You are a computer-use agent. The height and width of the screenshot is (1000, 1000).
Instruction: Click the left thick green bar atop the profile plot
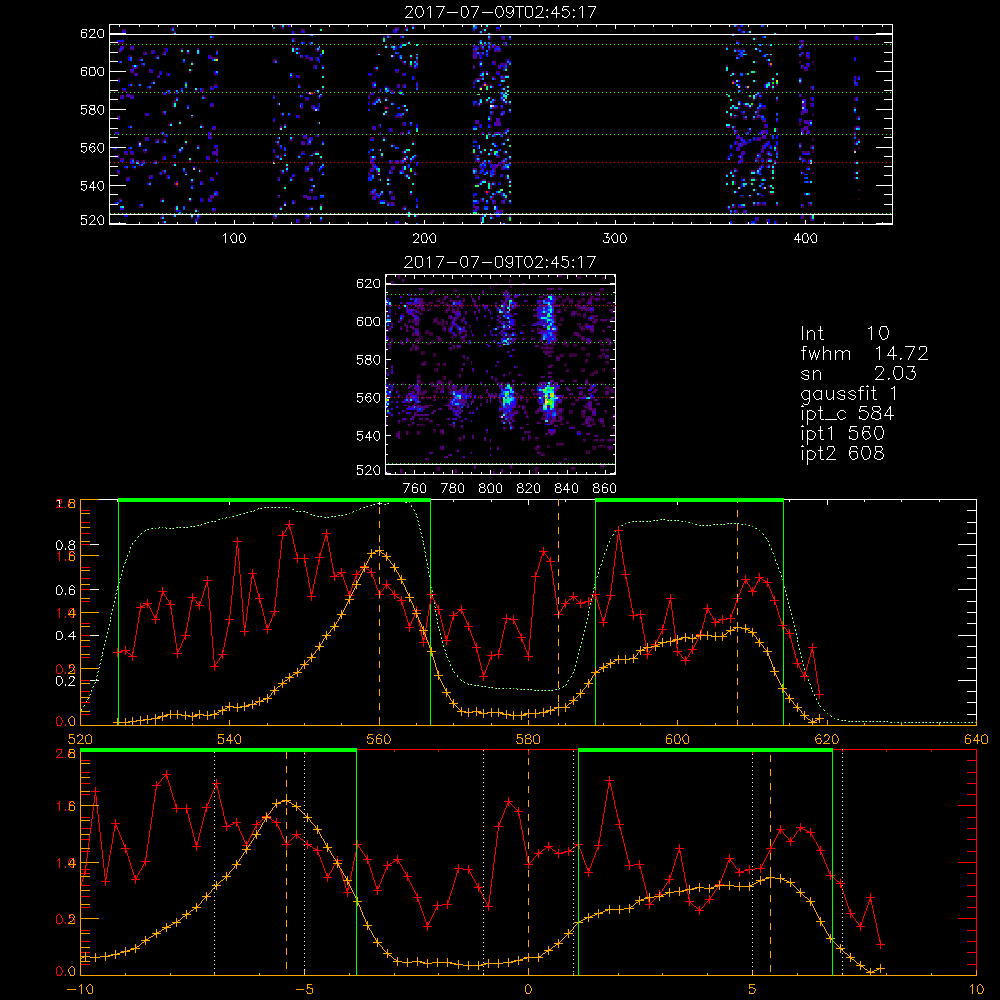point(274,500)
